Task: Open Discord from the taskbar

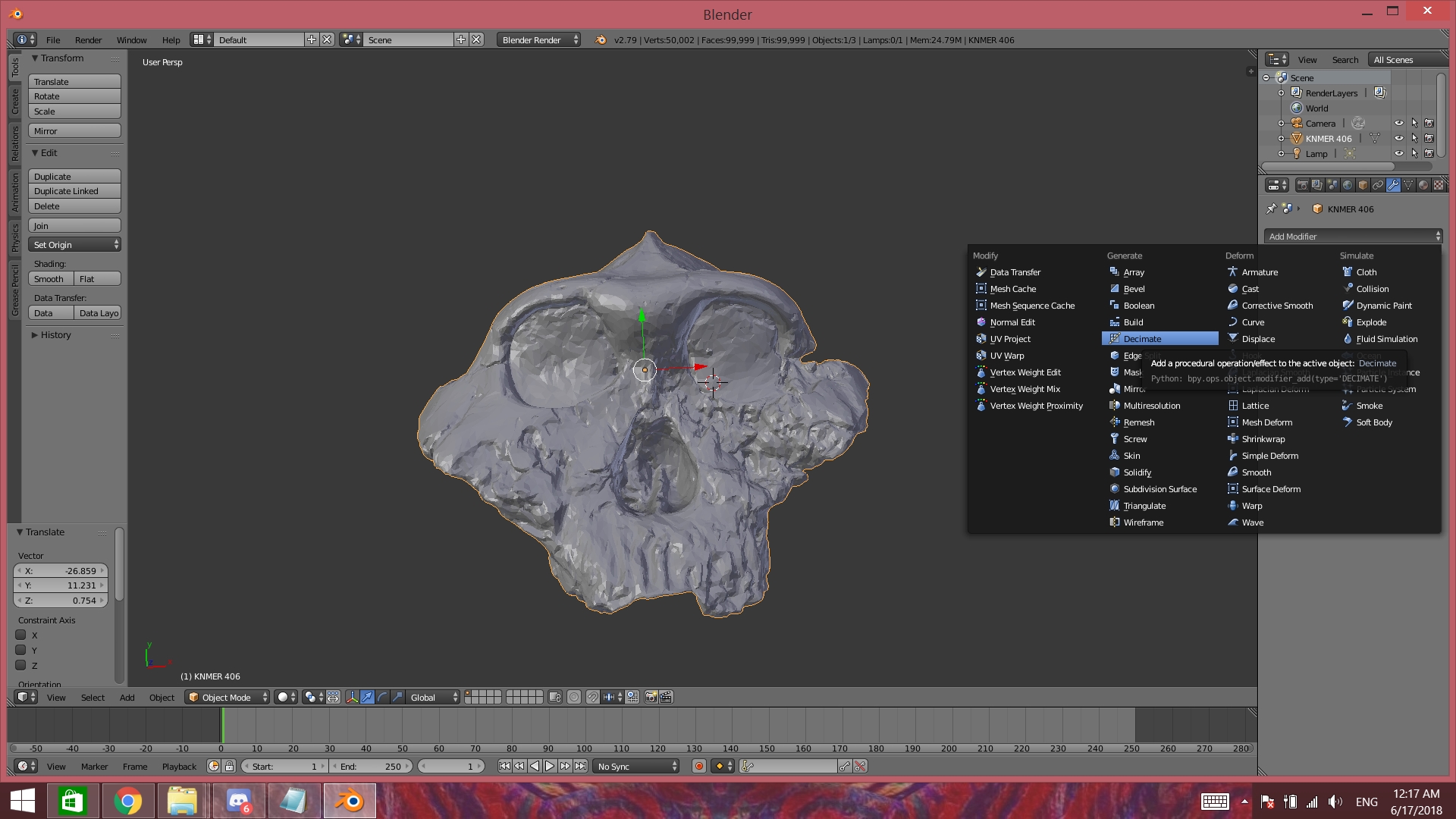Action: tap(239, 801)
